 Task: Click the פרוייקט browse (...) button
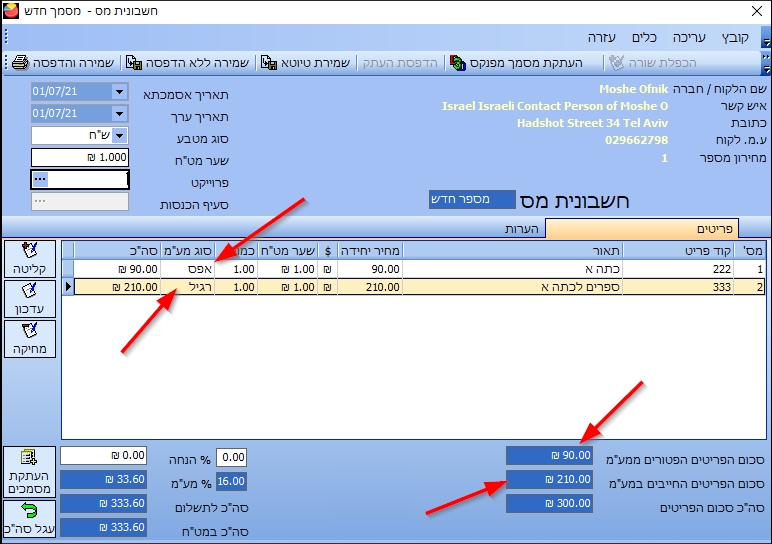(41, 179)
